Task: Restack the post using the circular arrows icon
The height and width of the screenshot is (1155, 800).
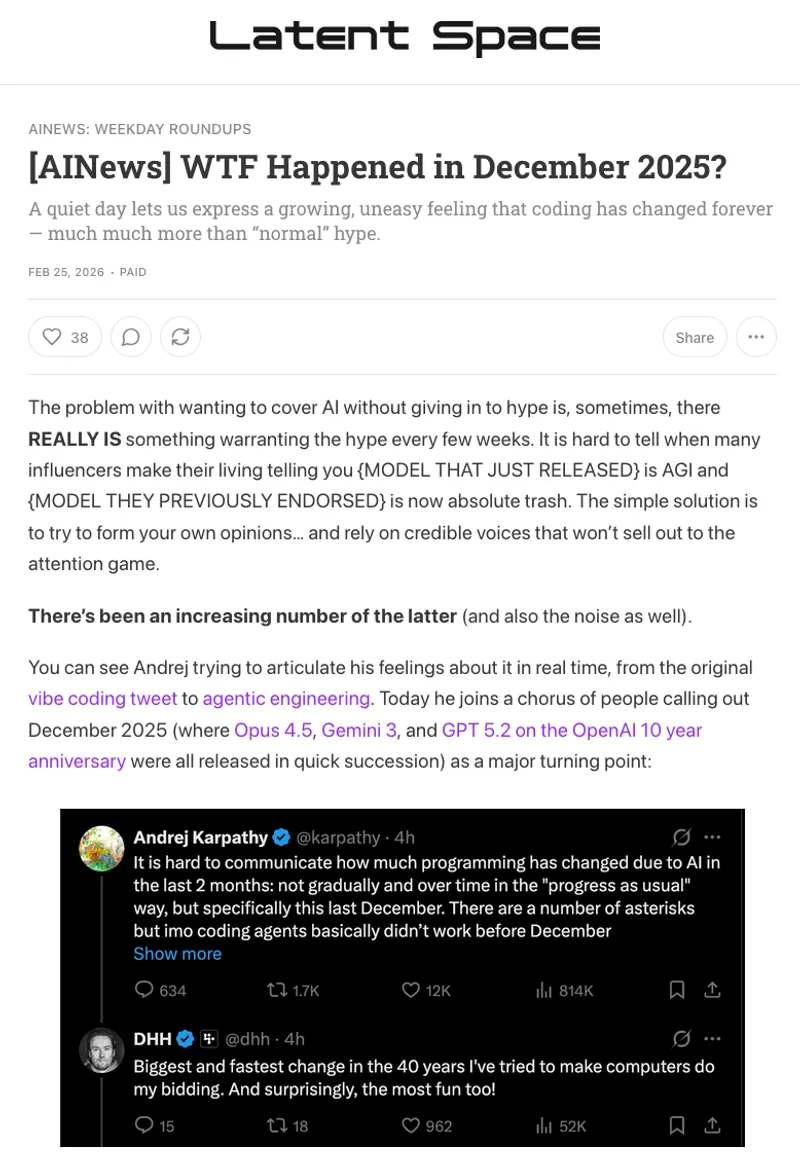Action: pyautogui.click(x=181, y=337)
